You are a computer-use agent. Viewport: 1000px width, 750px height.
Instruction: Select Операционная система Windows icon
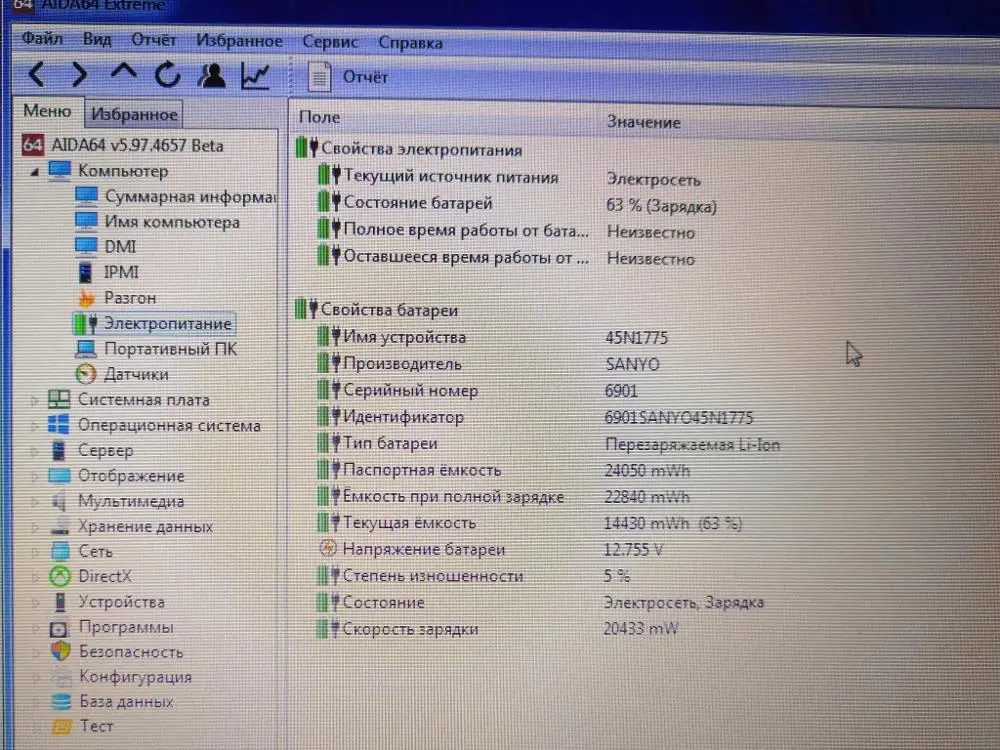[59, 425]
